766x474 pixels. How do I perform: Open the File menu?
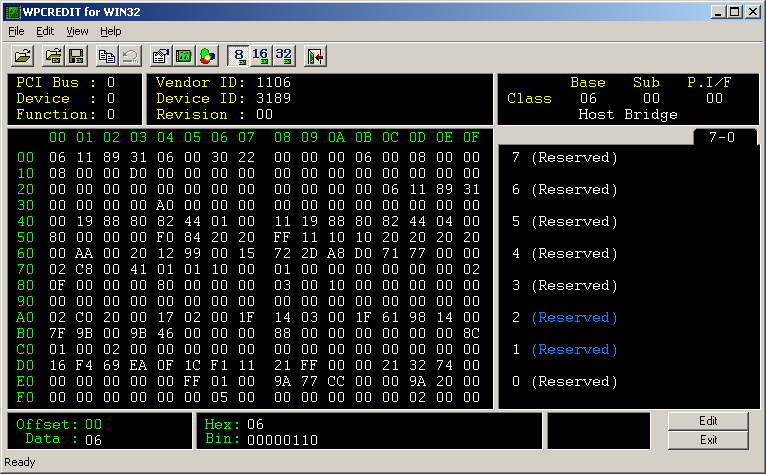pyautogui.click(x=16, y=31)
